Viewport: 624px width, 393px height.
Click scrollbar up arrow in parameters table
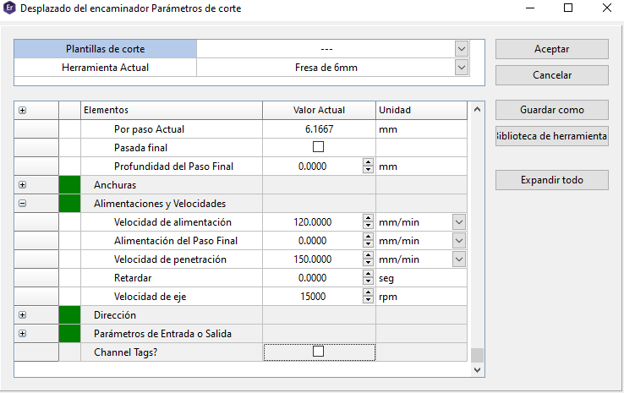pyautogui.click(x=477, y=109)
